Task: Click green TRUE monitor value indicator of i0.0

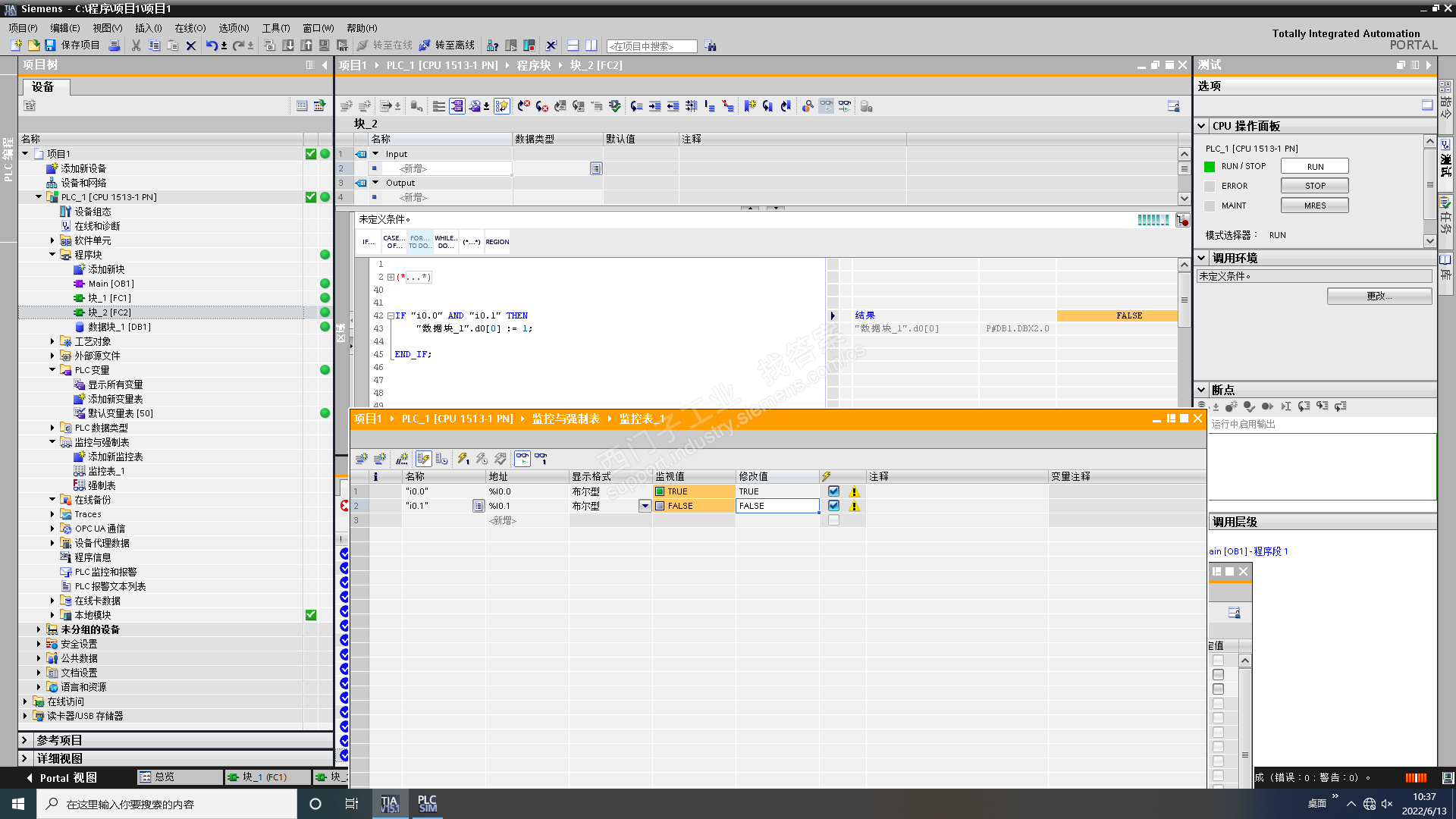Action: click(x=660, y=491)
